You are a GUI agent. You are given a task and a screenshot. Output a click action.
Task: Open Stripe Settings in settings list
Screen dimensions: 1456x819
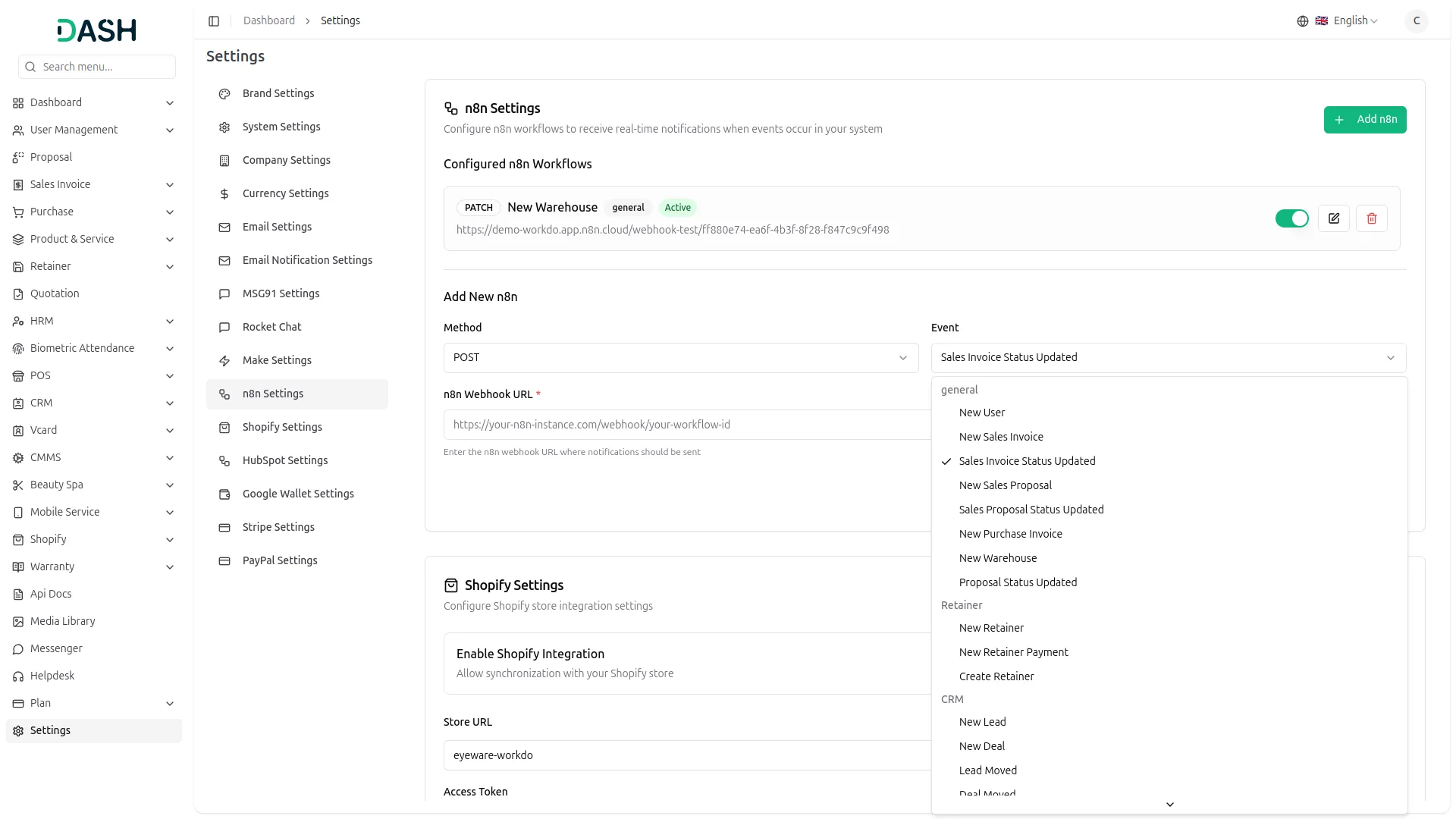point(278,527)
